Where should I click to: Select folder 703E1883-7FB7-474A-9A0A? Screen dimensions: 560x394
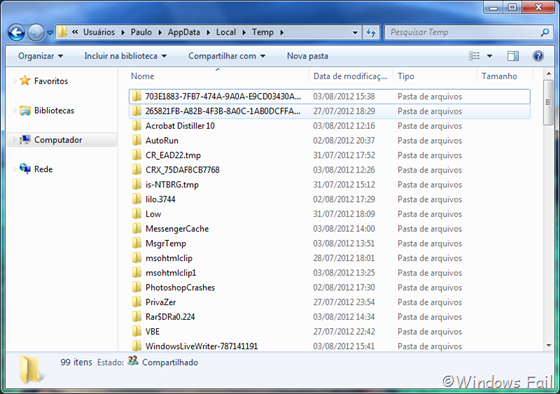pyautogui.click(x=329, y=96)
